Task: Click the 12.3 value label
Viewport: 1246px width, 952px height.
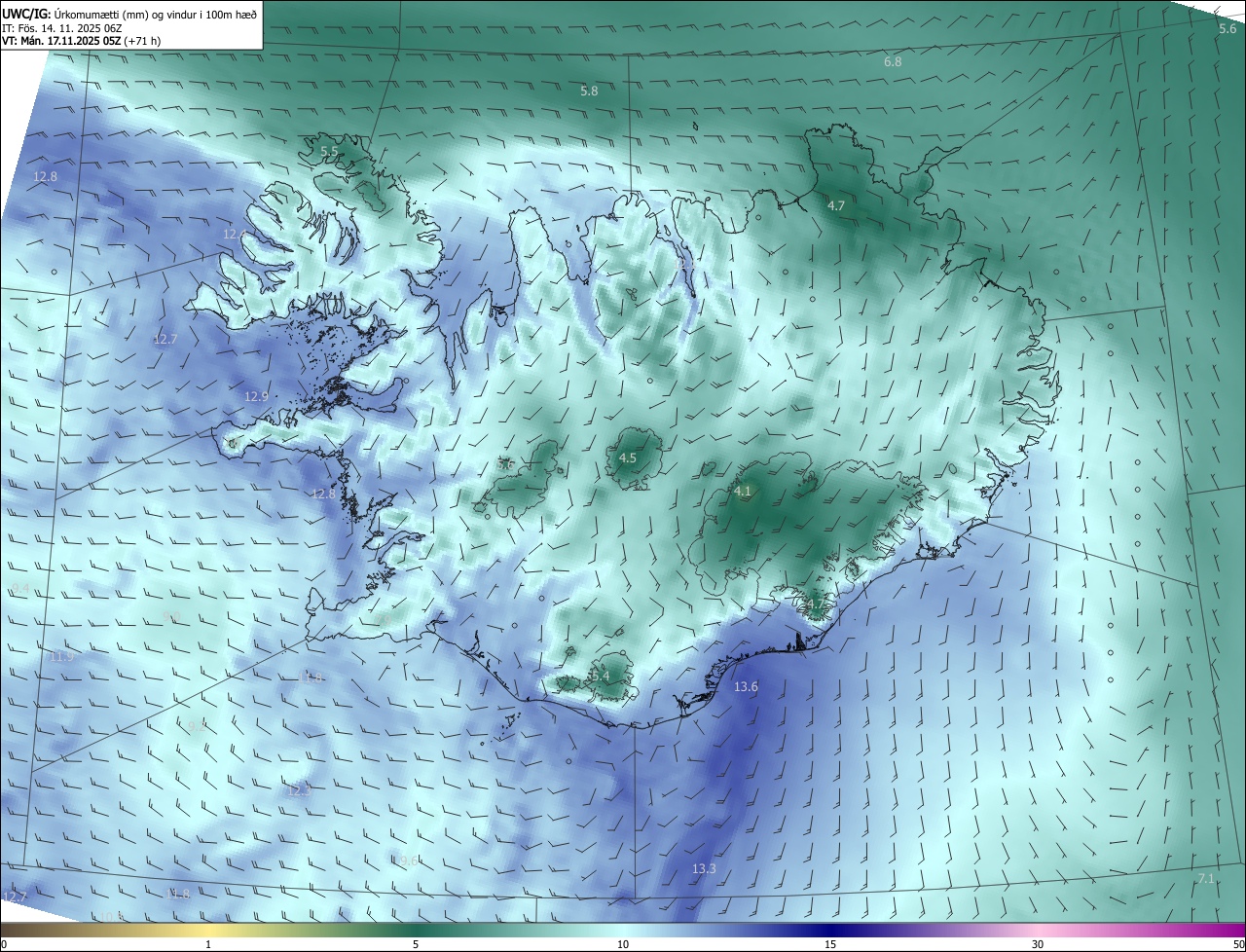Action: pos(299,791)
